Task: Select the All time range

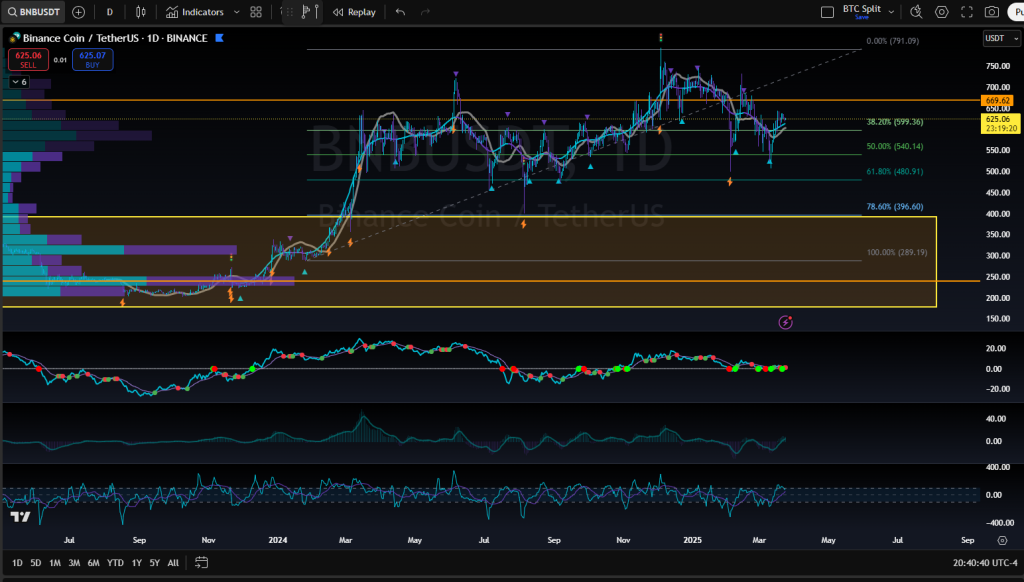Action: 173,562
